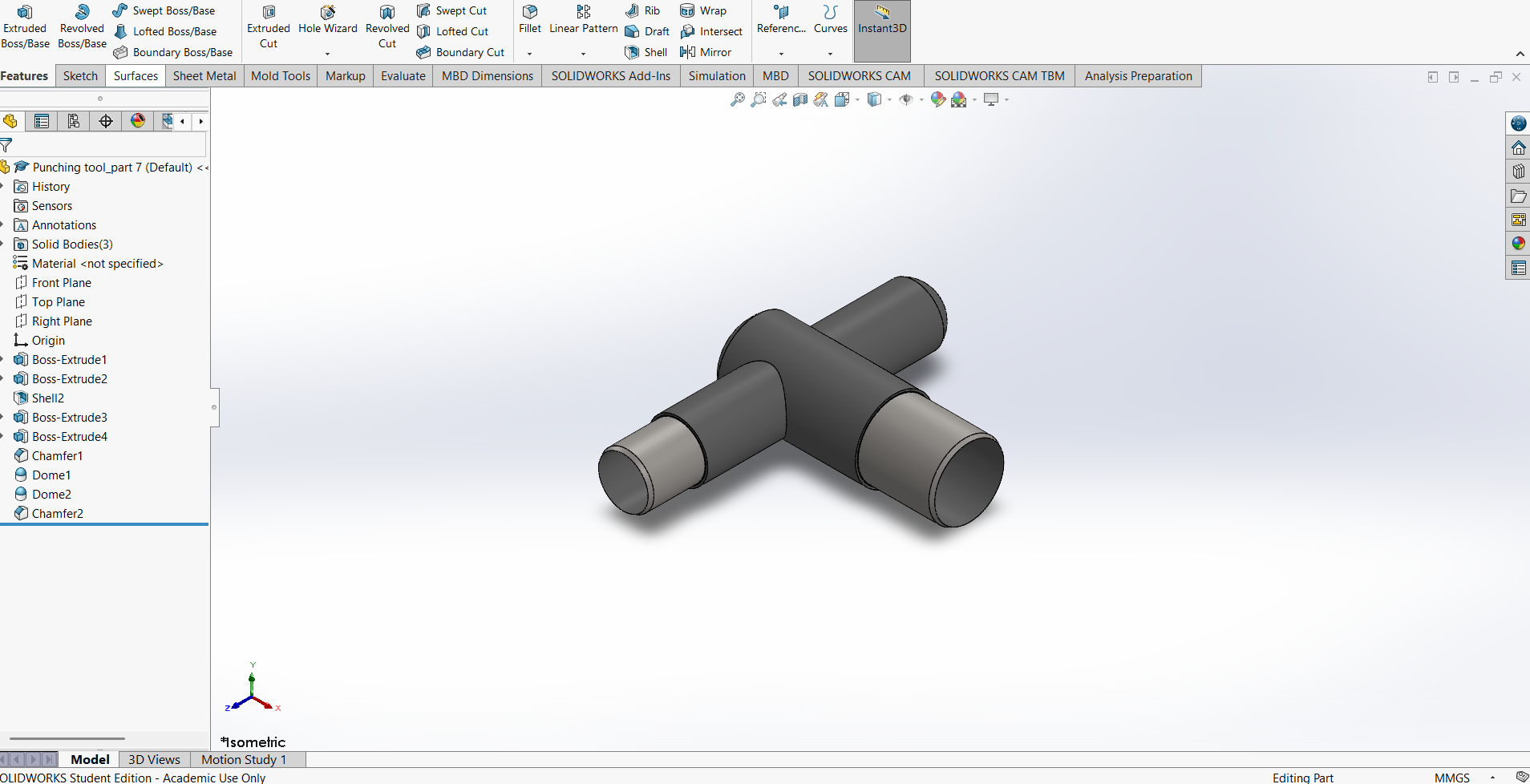Open Design Library in task pane
Screen dimensions: 1530x784
click(1518, 172)
